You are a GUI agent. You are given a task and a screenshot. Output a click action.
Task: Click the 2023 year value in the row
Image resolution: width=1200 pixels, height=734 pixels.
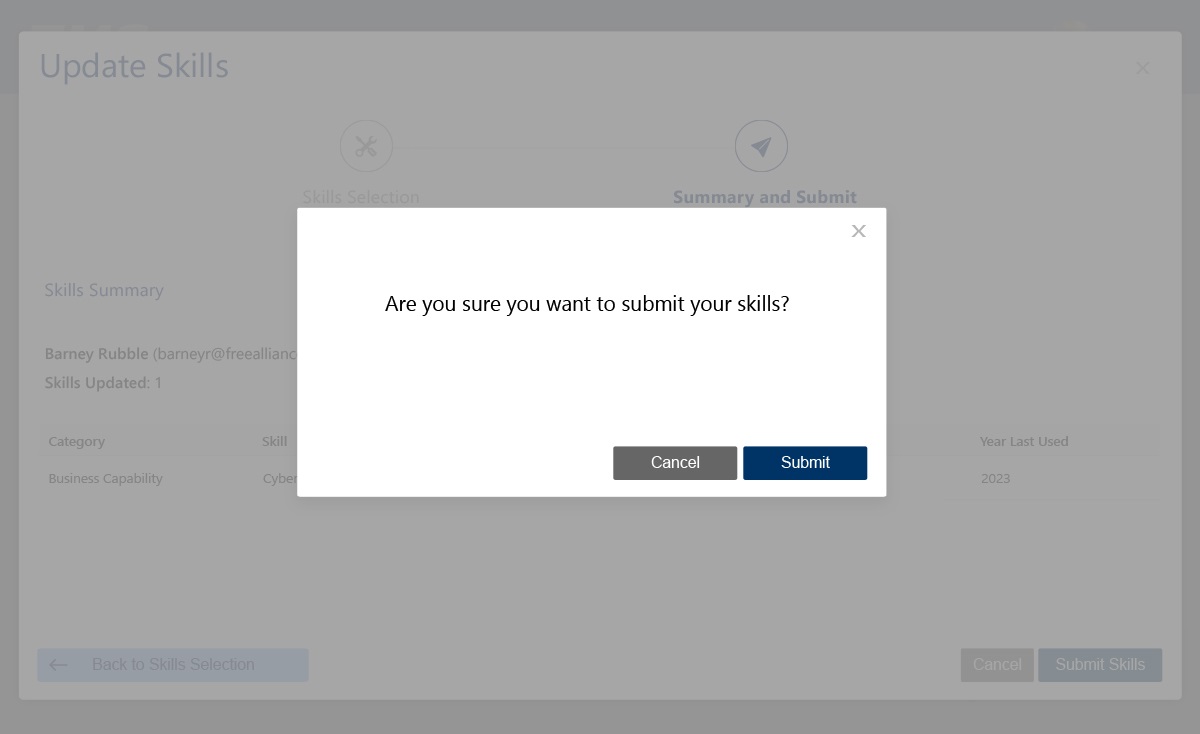point(995,478)
